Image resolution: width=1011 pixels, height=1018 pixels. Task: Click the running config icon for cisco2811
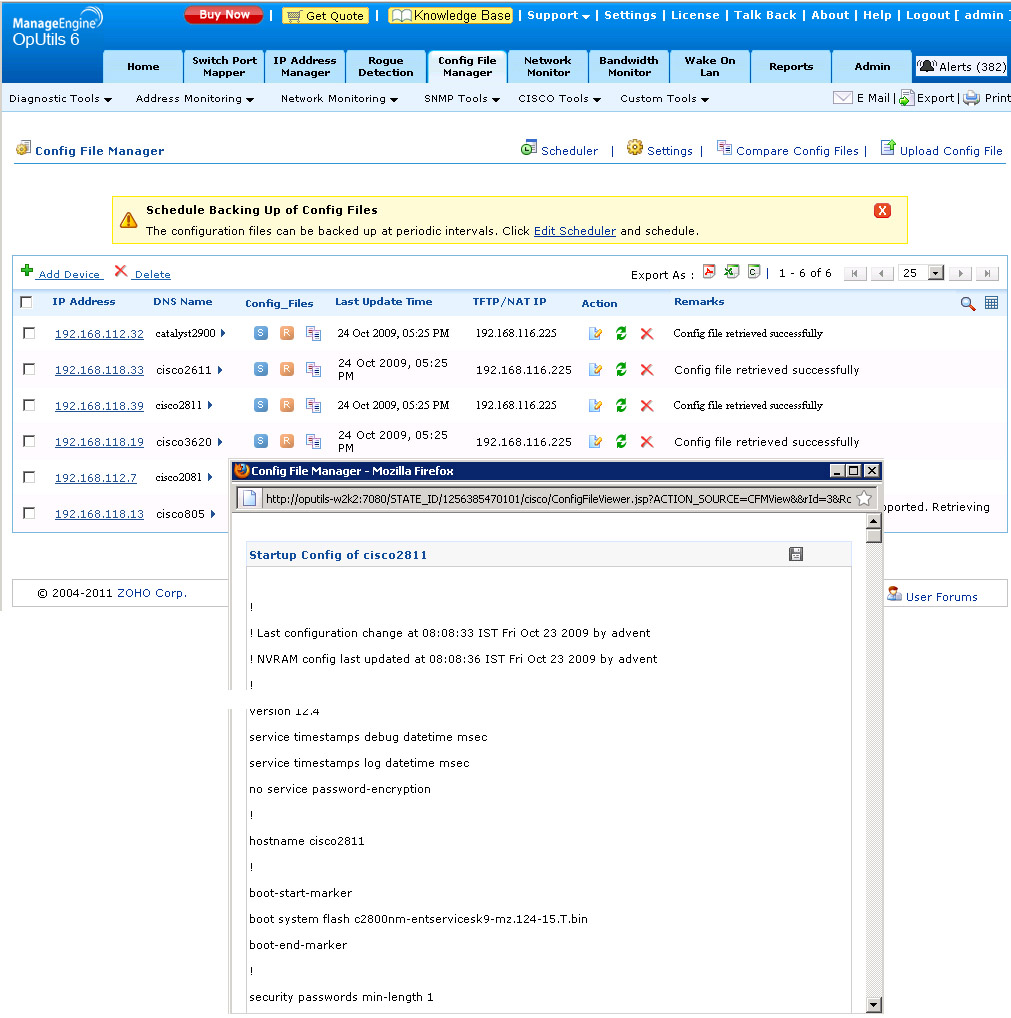point(286,405)
